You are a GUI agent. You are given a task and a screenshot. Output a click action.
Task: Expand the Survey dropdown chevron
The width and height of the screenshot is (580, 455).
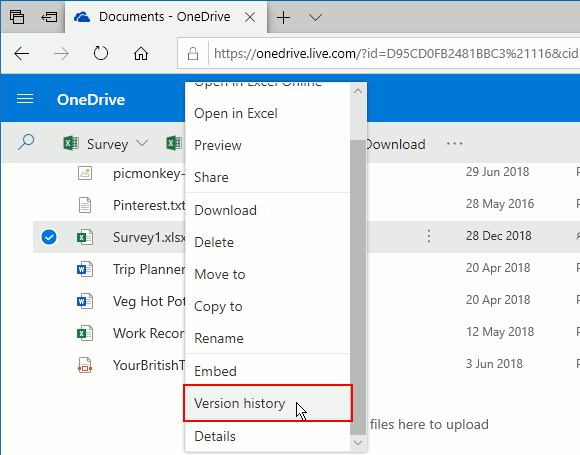pyautogui.click(x=142, y=143)
